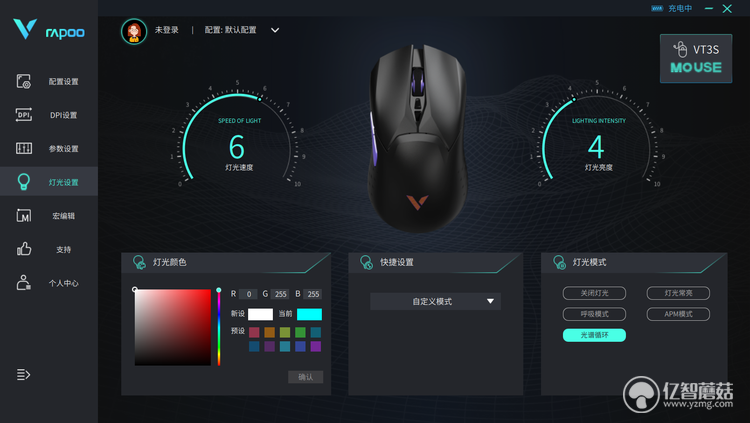Open 参数设置 sliders icon
The width and height of the screenshot is (750, 423).
23,148
